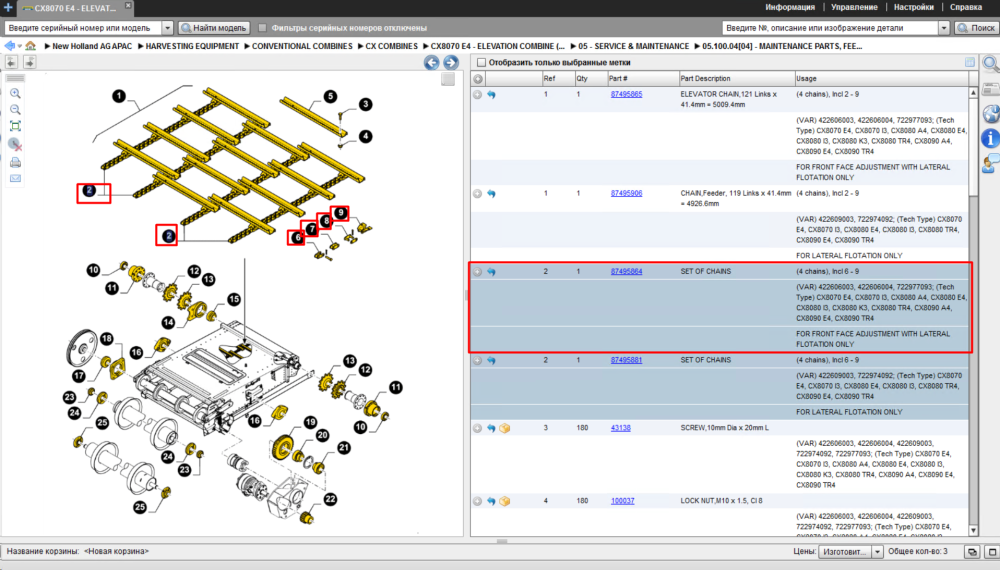Click into part number search field
The width and height of the screenshot is (1000, 570).
click(x=830, y=28)
